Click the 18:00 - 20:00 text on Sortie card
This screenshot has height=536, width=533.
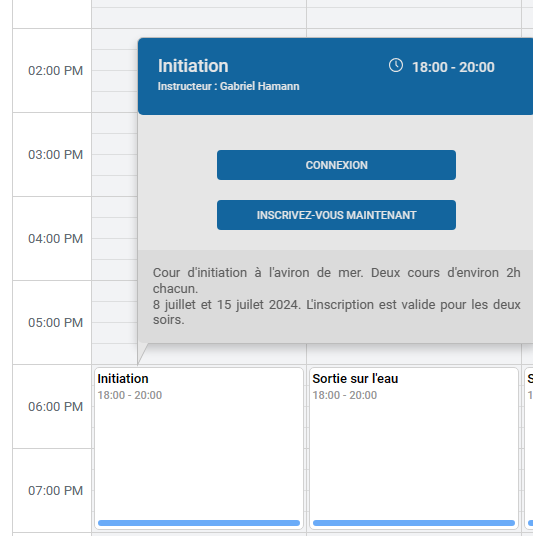tap(345, 395)
